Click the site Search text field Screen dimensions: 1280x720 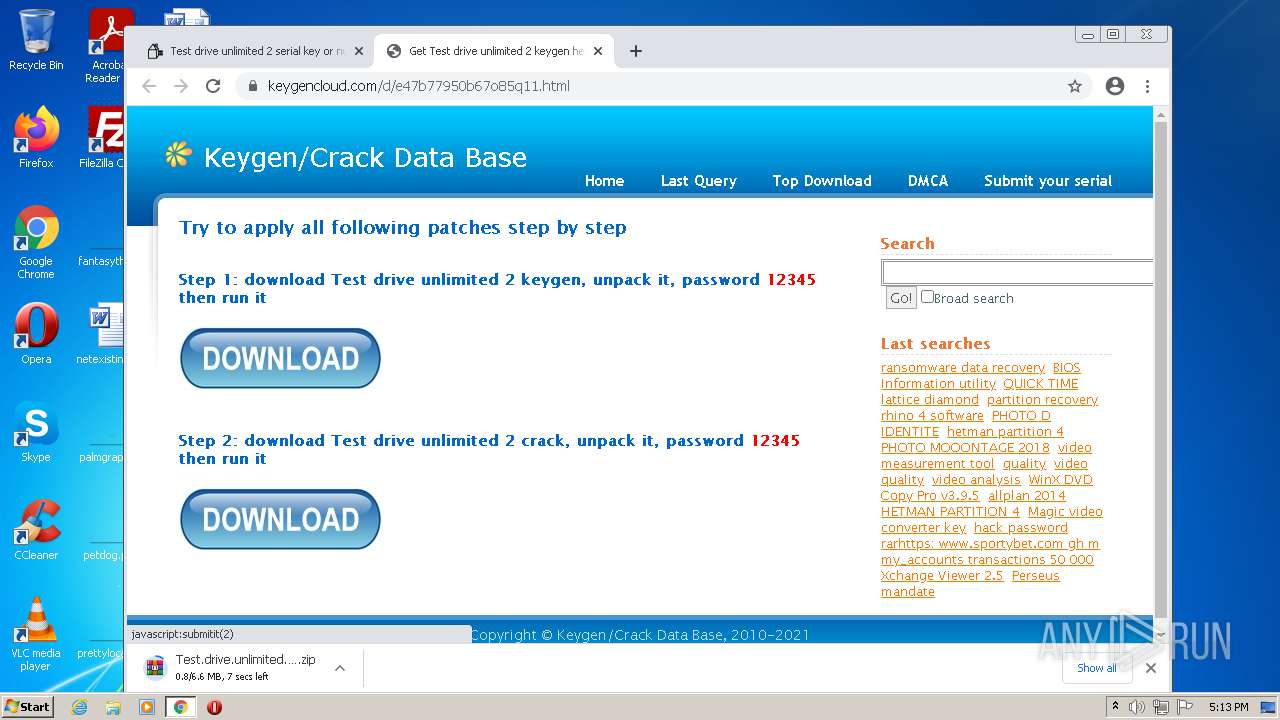point(1017,272)
